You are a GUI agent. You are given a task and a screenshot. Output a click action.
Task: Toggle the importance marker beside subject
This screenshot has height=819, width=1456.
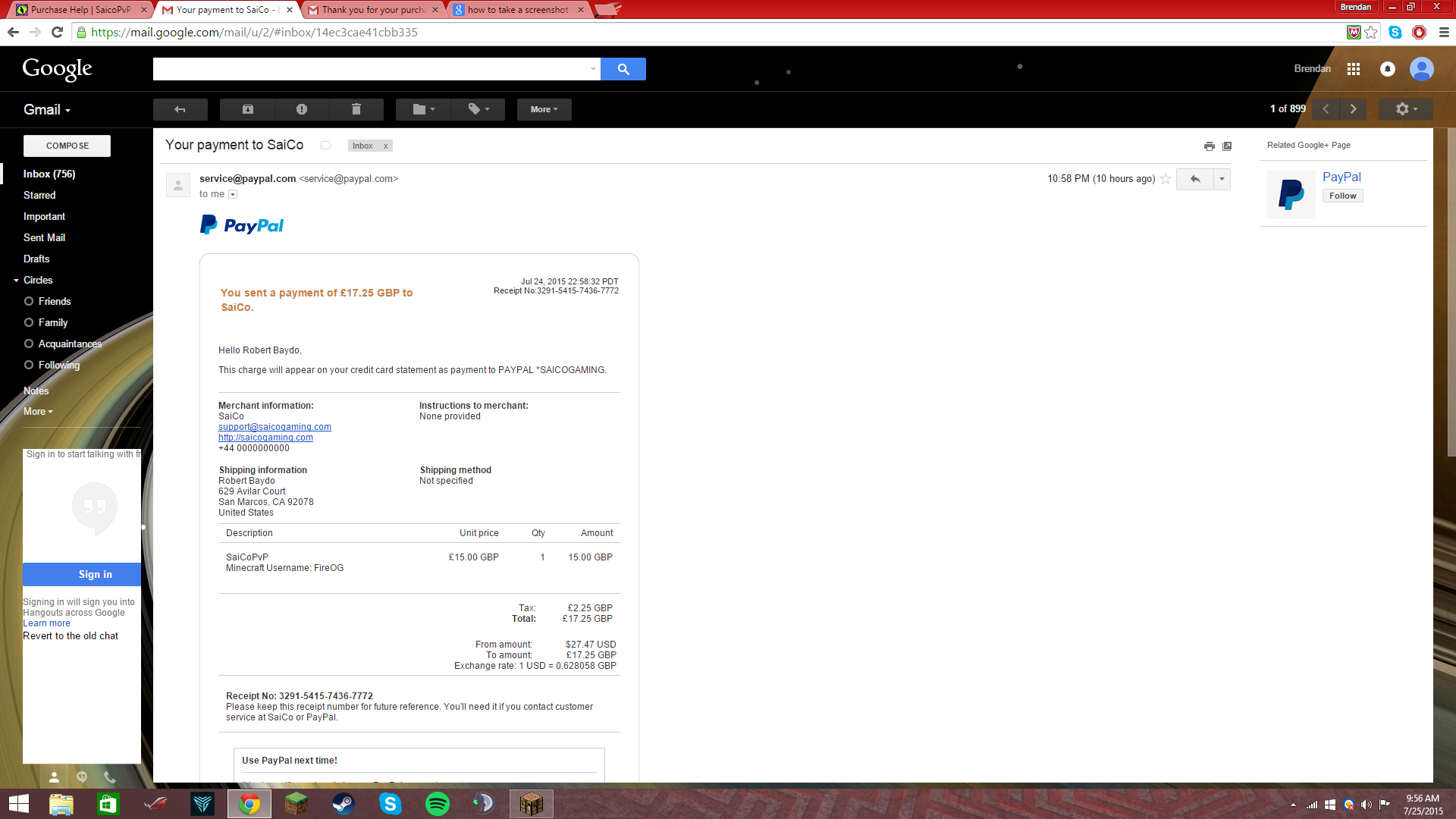tap(325, 146)
